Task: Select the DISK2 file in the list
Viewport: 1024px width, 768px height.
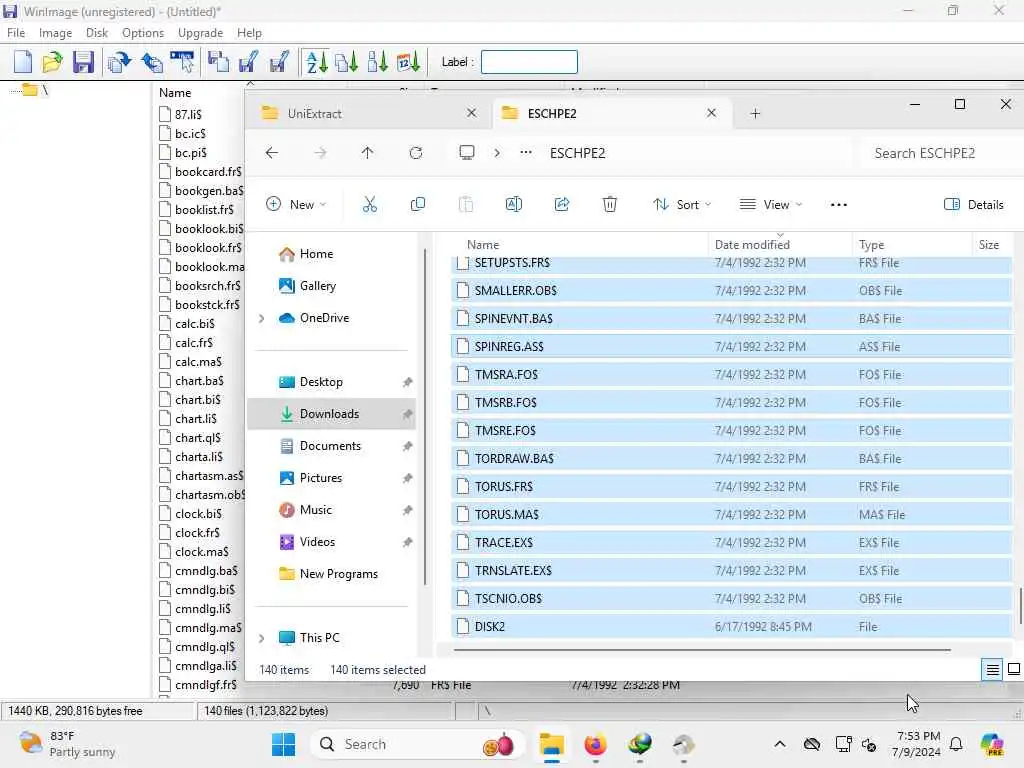Action: (x=731, y=627)
